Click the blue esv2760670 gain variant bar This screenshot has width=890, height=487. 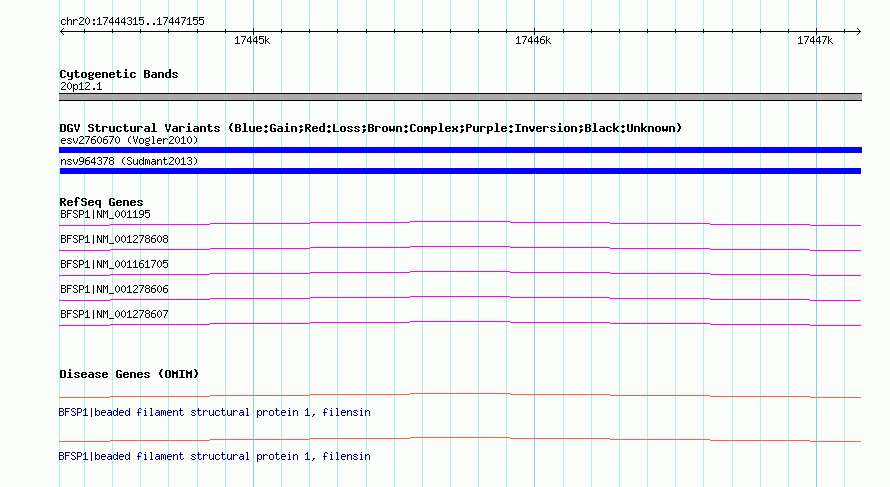click(x=460, y=150)
